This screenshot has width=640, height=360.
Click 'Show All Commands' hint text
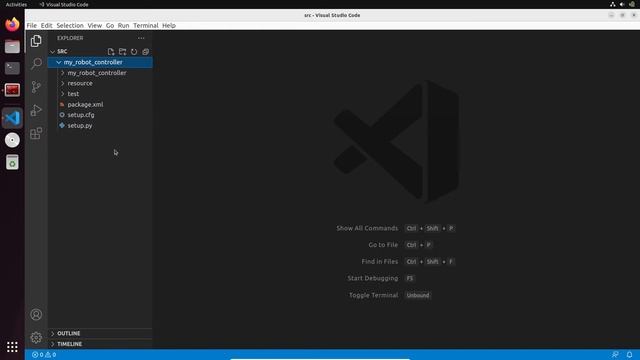tap(367, 228)
